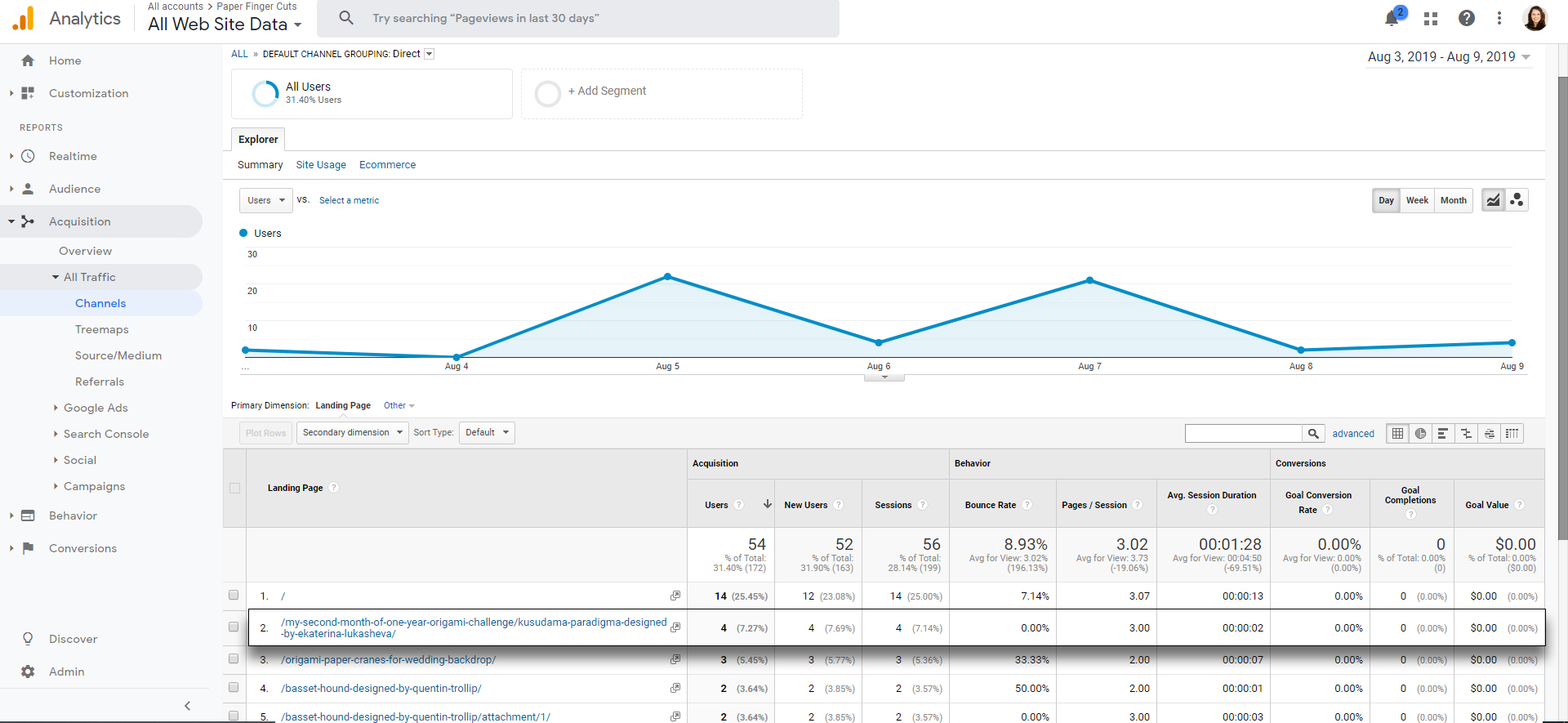Screen dimensions: 1568x723
Task: Switch the graph to Week view
Action: pyautogui.click(x=1417, y=200)
